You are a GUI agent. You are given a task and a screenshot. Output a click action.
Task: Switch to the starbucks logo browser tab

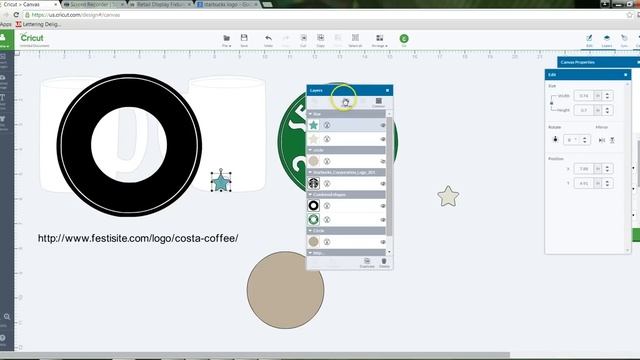(x=228, y=4)
